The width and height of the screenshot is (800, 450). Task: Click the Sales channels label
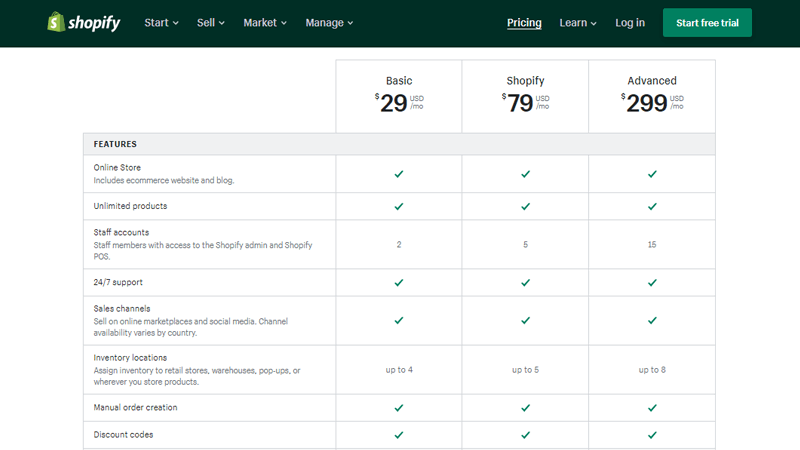(122, 308)
